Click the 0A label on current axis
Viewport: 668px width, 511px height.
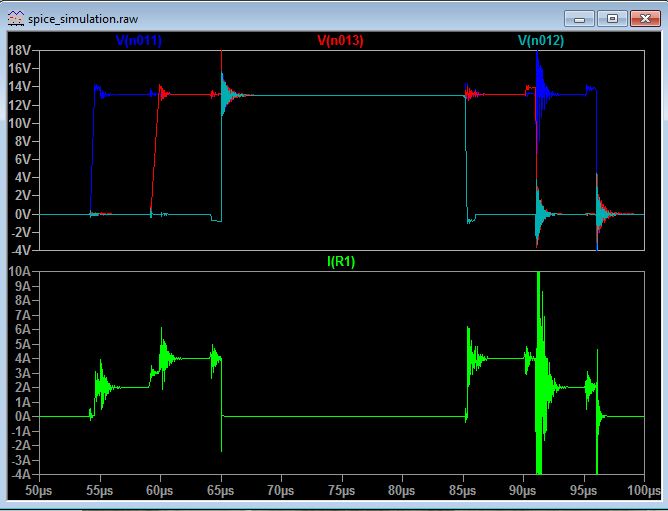pyautogui.click(x=23, y=416)
